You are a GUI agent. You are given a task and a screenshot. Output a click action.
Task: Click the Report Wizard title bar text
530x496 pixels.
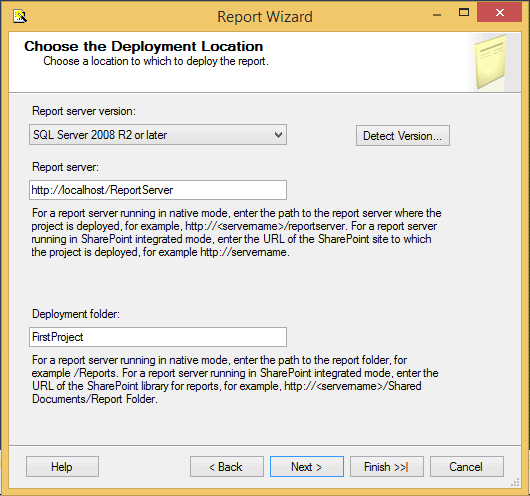click(265, 17)
